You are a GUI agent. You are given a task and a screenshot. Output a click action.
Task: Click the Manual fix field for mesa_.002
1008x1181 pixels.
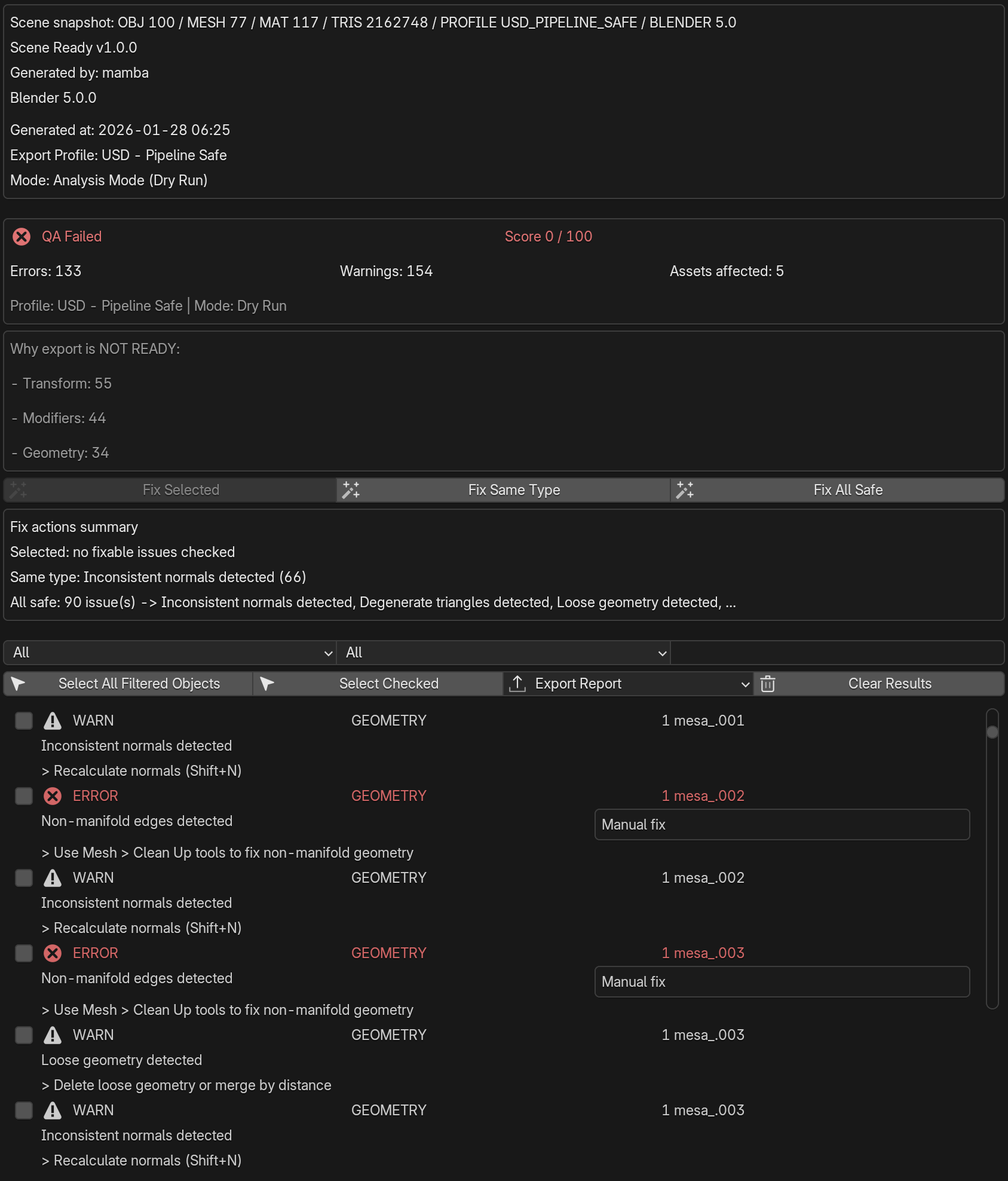782,825
